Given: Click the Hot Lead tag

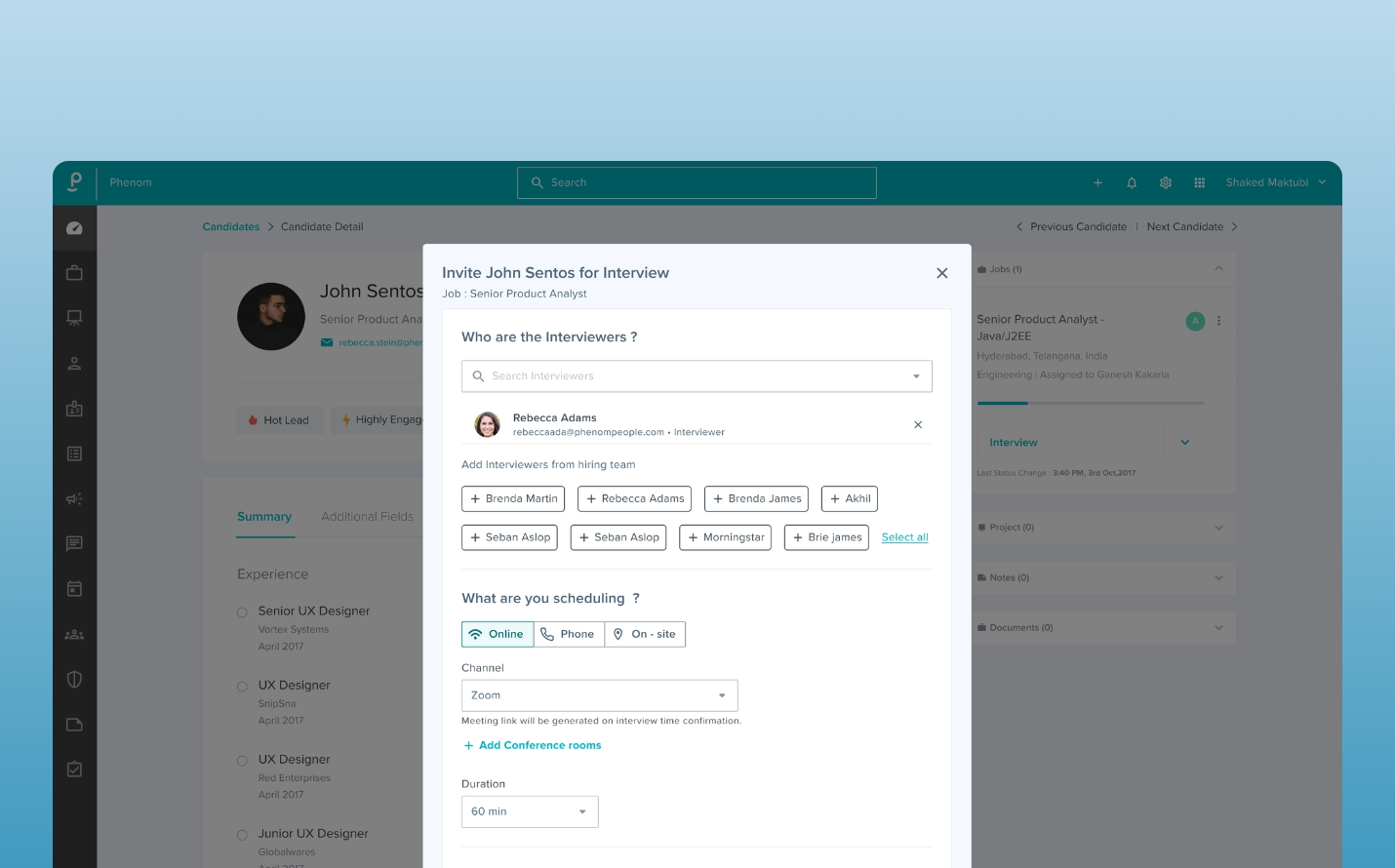Looking at the screenshot, I should point(279,420).
